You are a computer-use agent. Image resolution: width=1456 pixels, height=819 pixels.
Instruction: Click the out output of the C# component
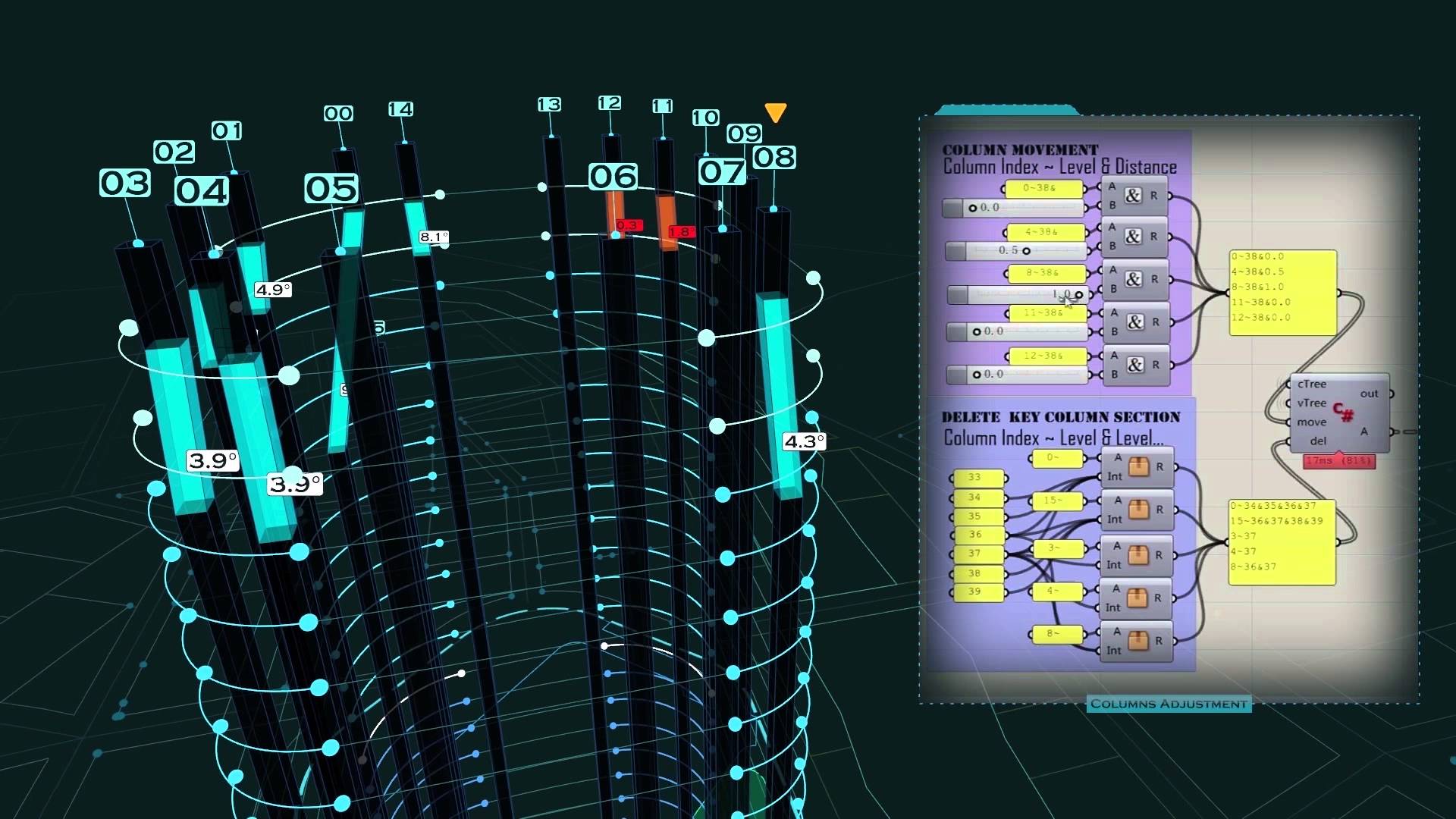click(1369, 394)
